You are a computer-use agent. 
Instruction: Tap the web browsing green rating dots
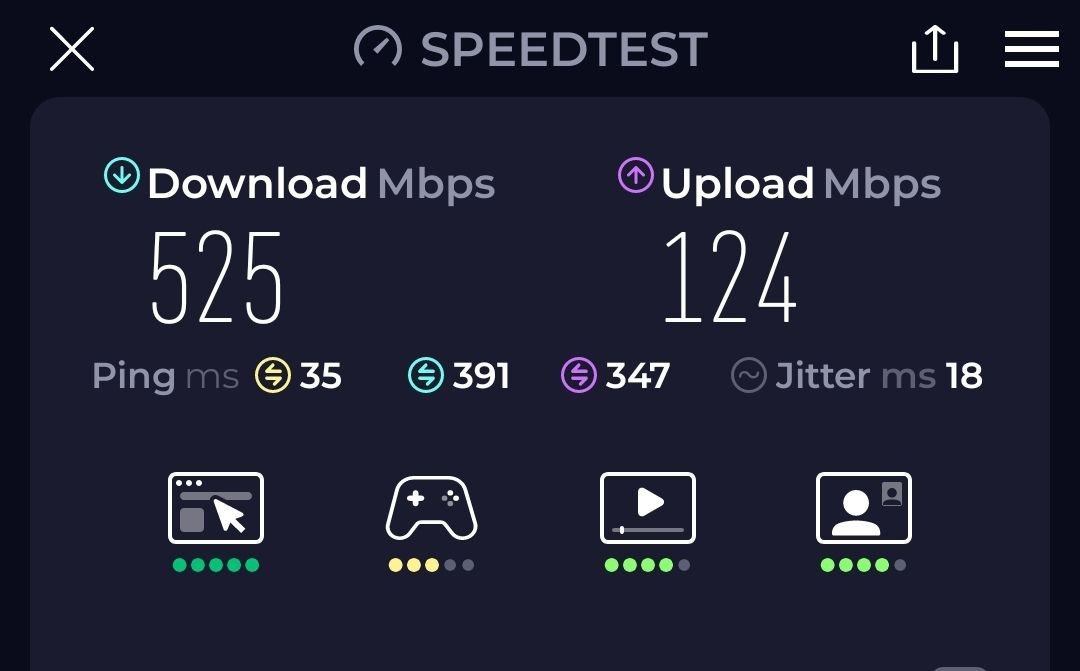216,565
